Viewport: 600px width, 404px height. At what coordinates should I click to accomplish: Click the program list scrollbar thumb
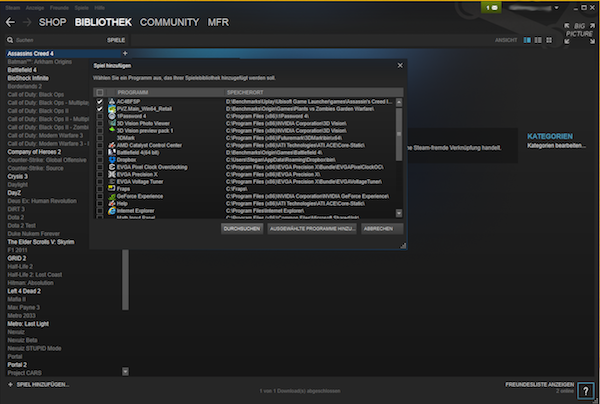[399, 134]
